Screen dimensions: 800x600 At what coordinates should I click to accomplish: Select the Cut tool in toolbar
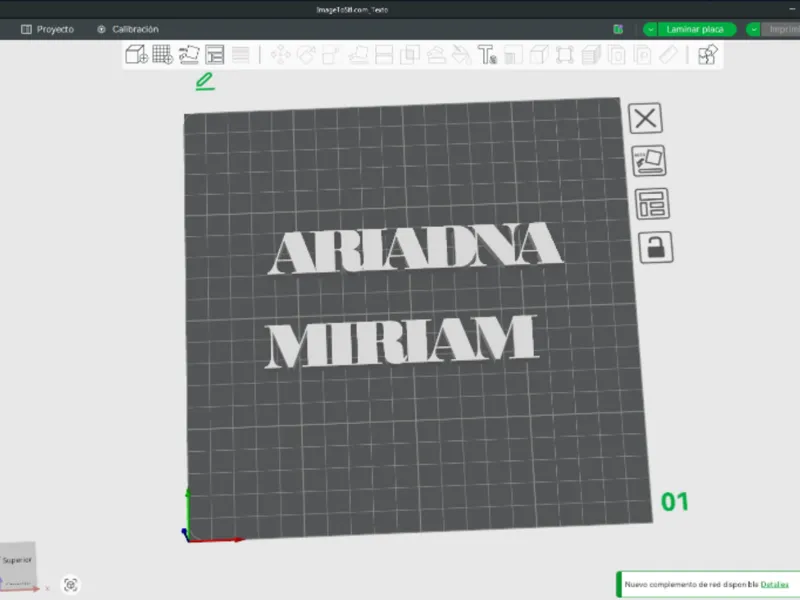click(384, 54)
